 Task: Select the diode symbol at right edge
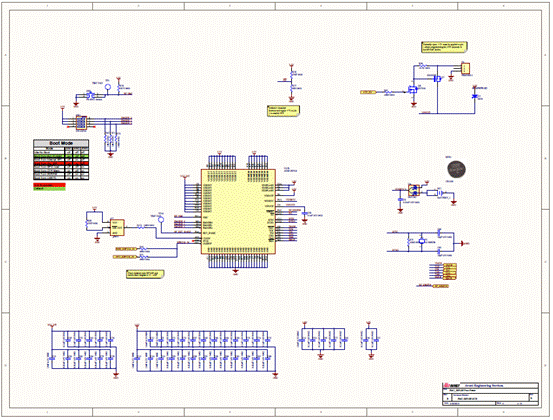(475, 96)
